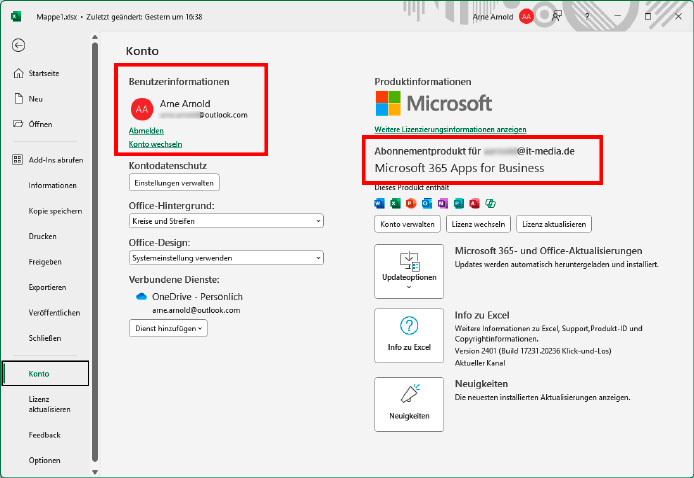
Task: Choose Kopie speichern
Action: point(55,211)
